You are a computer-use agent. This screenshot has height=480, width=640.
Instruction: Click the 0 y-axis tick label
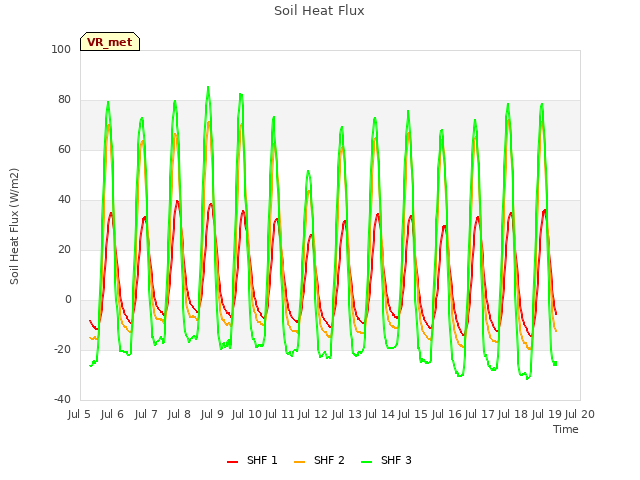[x=68, y=300]
